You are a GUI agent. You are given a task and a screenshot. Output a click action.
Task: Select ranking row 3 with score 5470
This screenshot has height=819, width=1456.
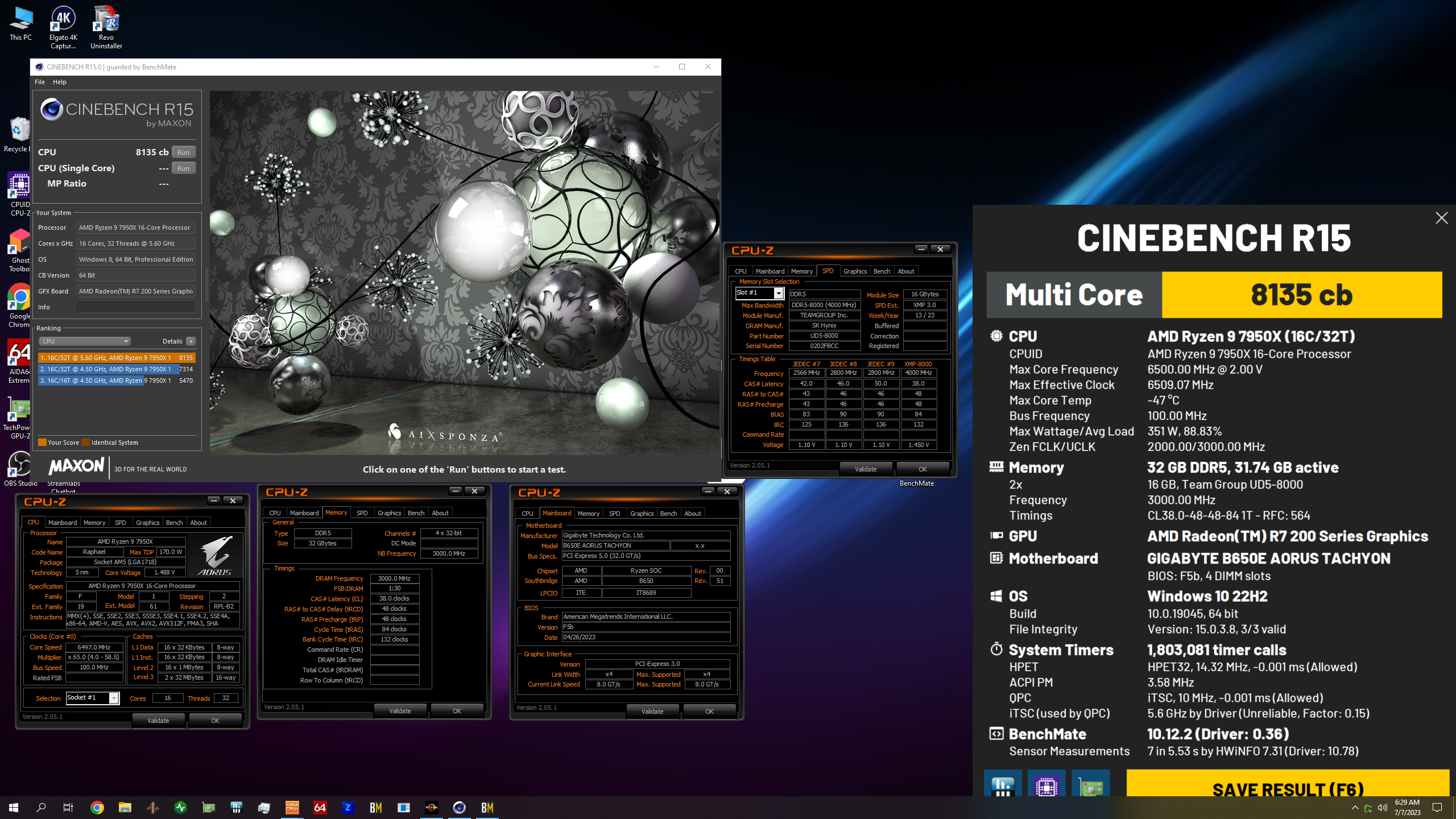coord(117,380)
